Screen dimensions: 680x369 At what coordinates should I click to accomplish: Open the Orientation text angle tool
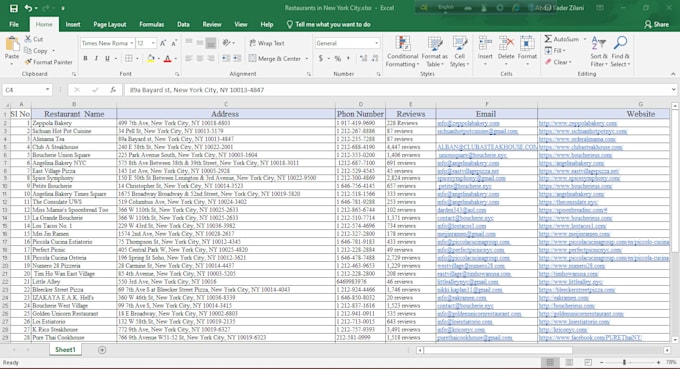226,42
